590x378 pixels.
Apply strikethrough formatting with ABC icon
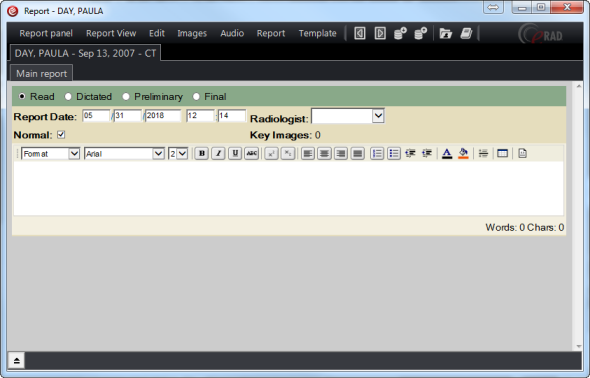click(251, 153)
